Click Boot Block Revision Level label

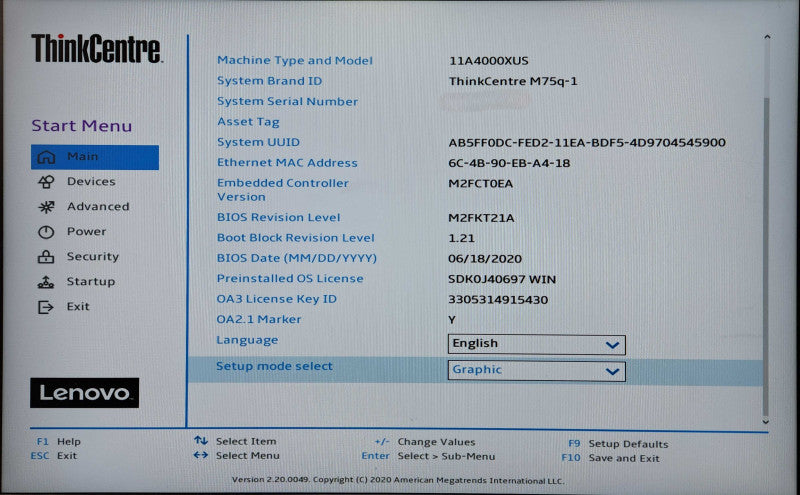(x=295, y=238)
